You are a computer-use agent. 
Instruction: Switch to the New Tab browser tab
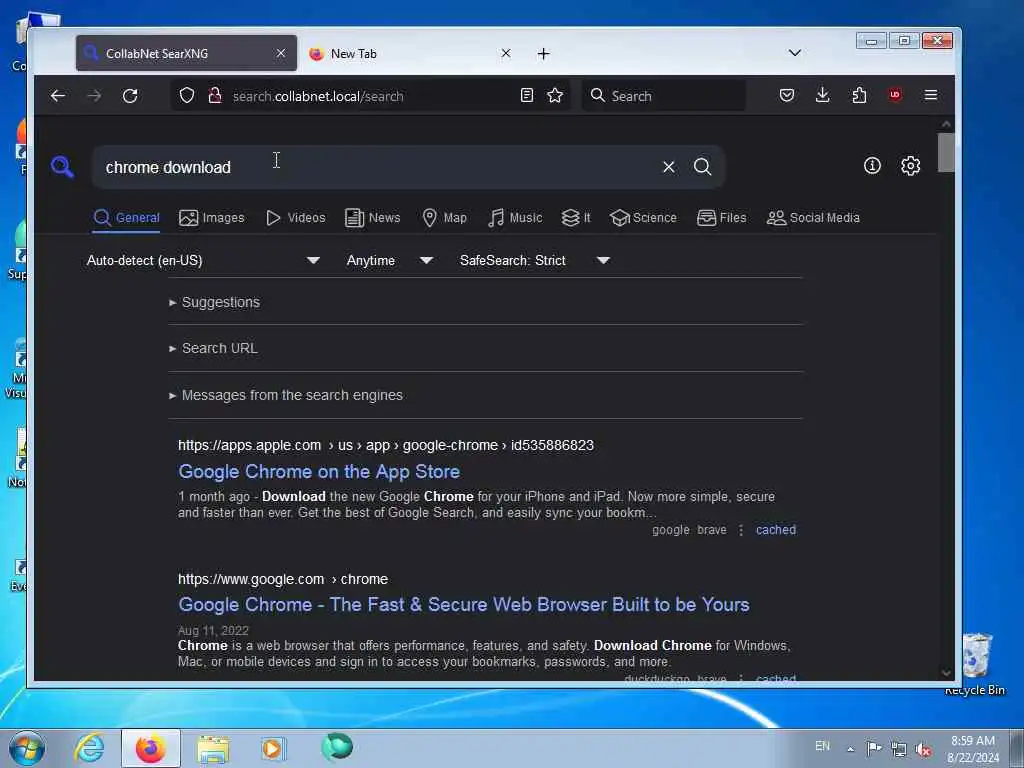[x=410, y=54]
